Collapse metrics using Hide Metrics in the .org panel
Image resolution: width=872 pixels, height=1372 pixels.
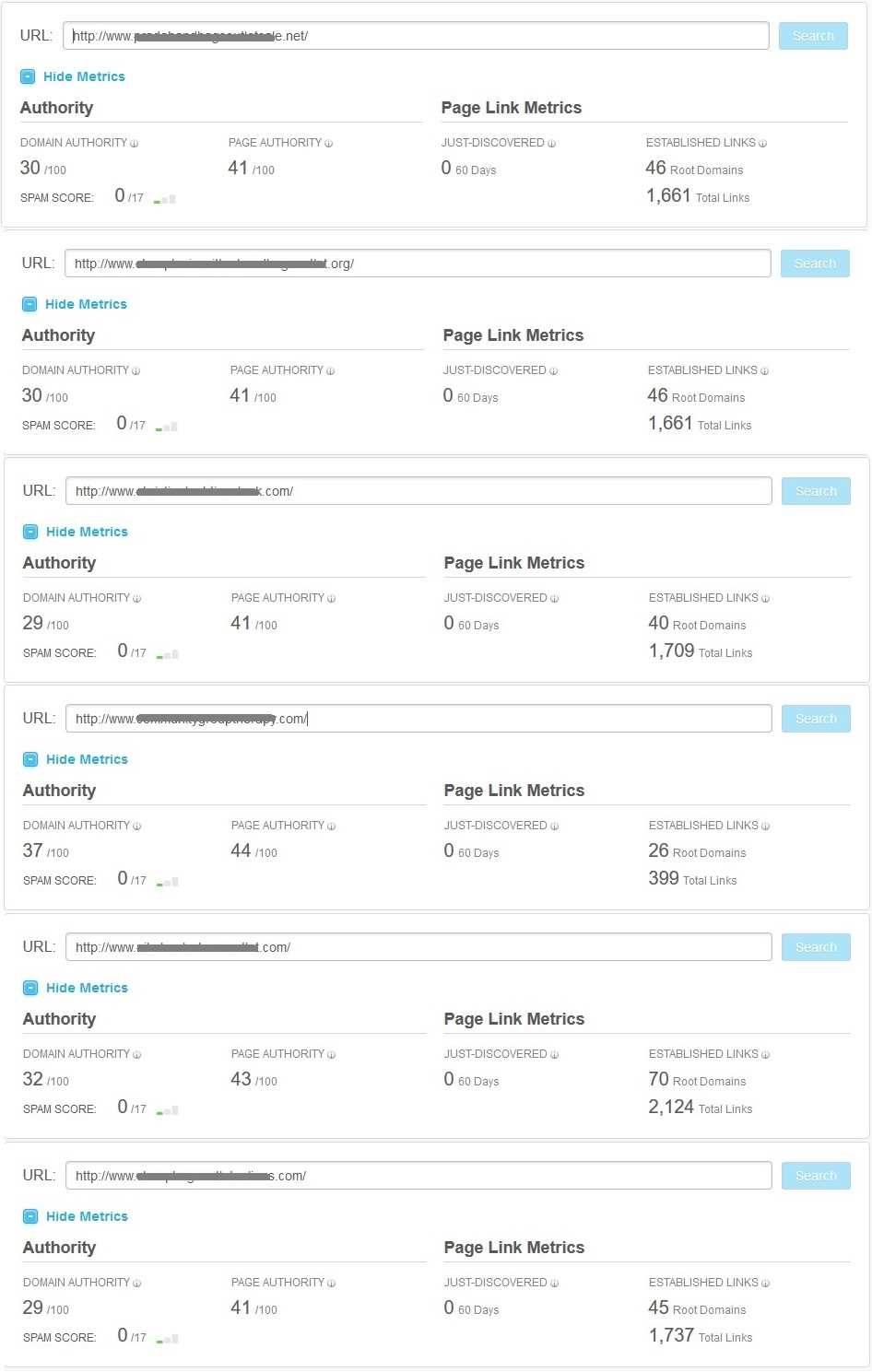[86, 304]
